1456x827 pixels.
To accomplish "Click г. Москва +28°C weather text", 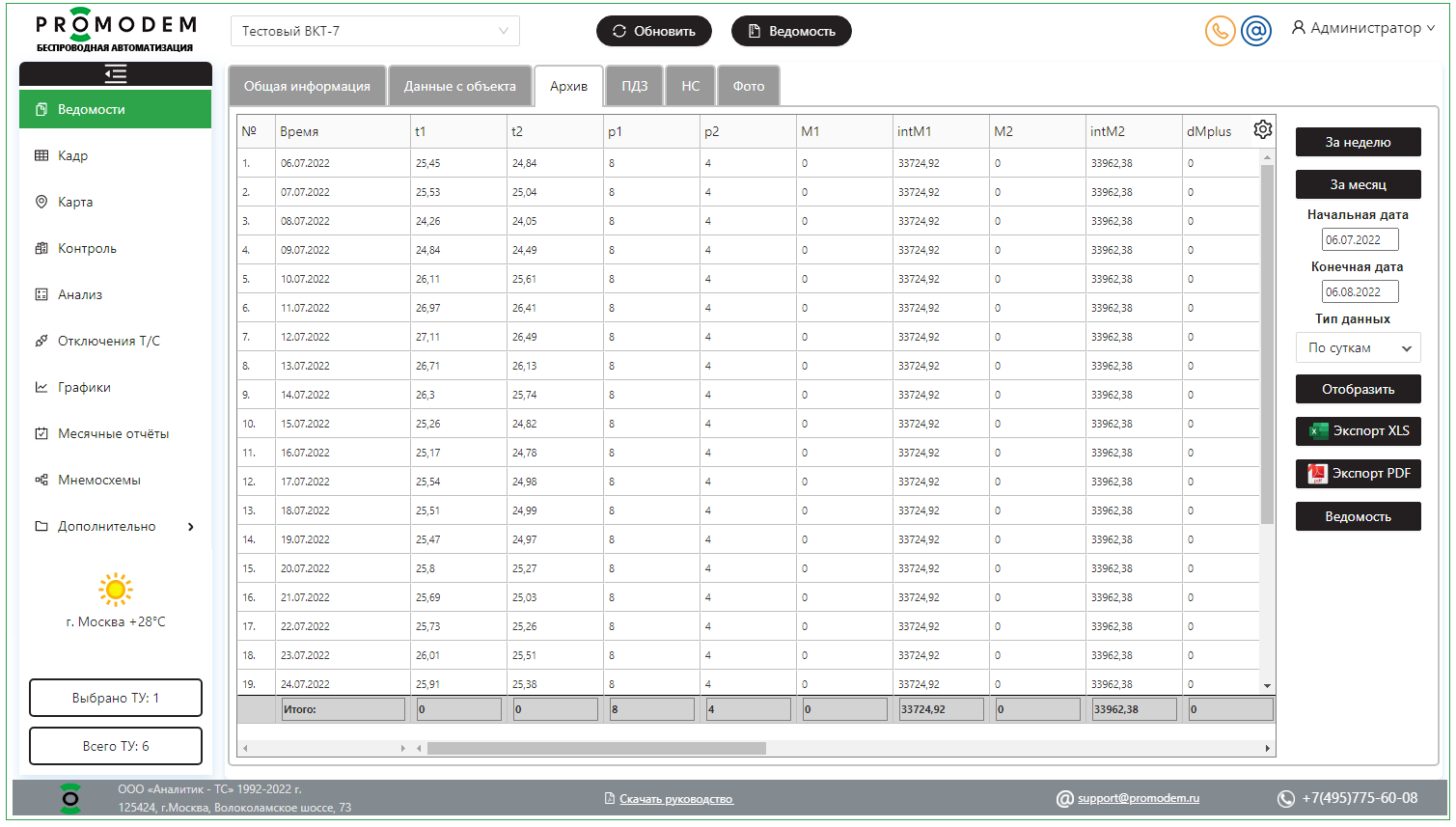I will click(x=116, y=621).
